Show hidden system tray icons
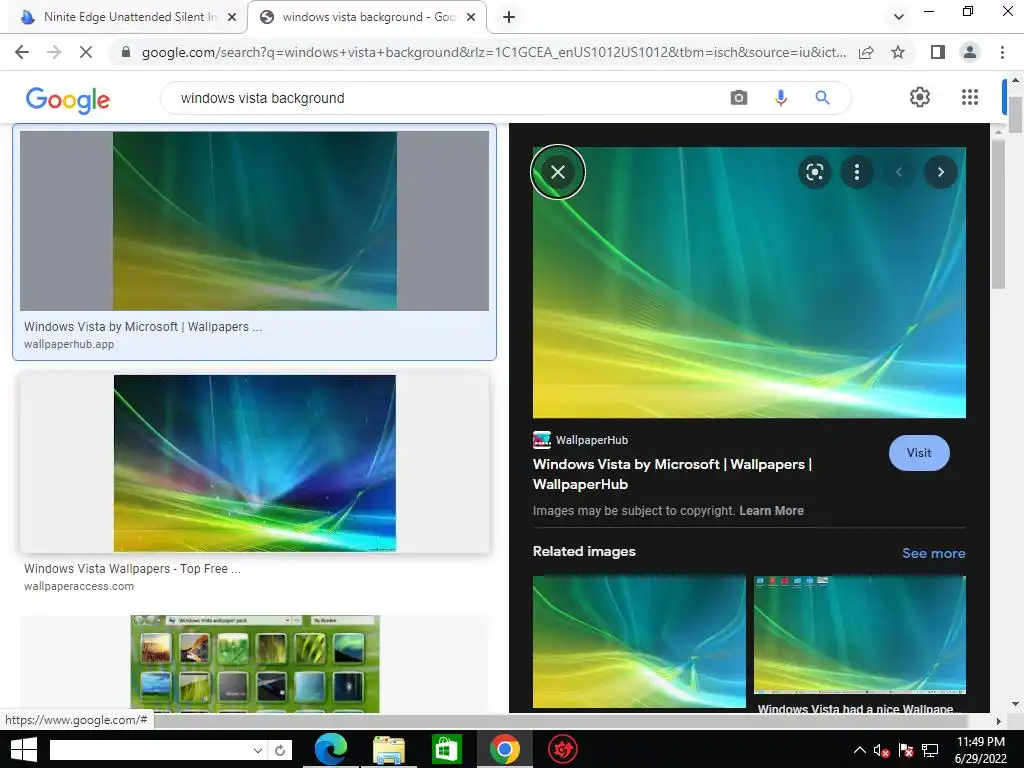The height and width of the screenshot is (768, 1024). 859,750
